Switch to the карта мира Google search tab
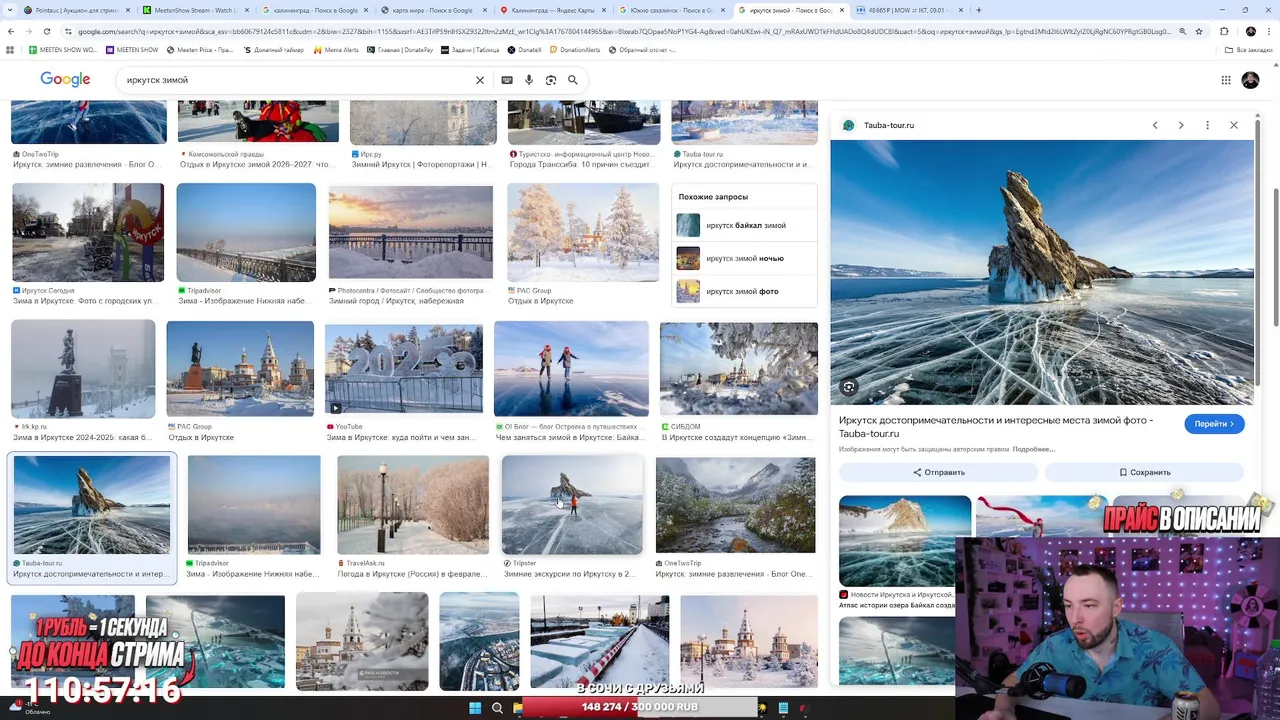Image resolution: width=1280 pixels, height=720 pixels. click(434, 10)
